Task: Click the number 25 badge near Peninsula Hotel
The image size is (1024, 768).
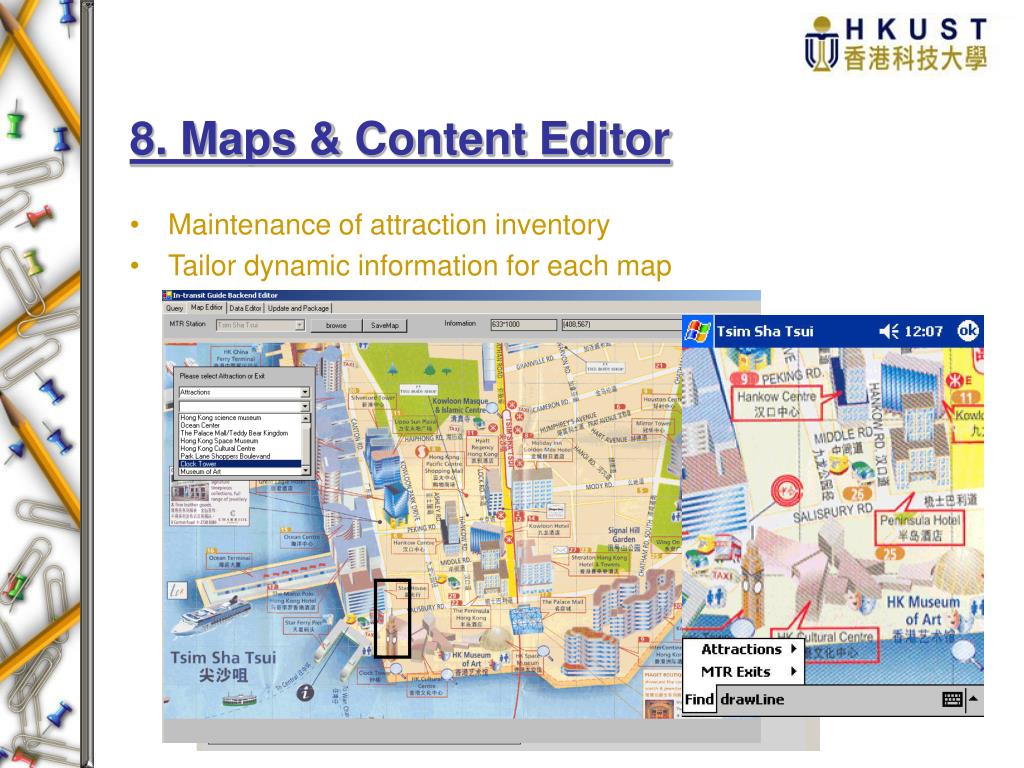Action: (x=889, y=554)
